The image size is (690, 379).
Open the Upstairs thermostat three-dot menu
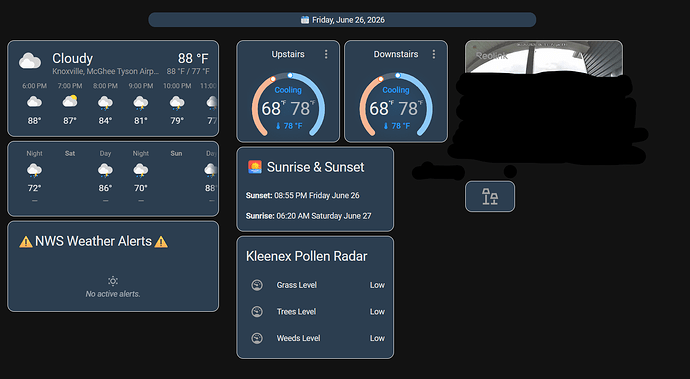pyautogui.click(x=326, y=54)
